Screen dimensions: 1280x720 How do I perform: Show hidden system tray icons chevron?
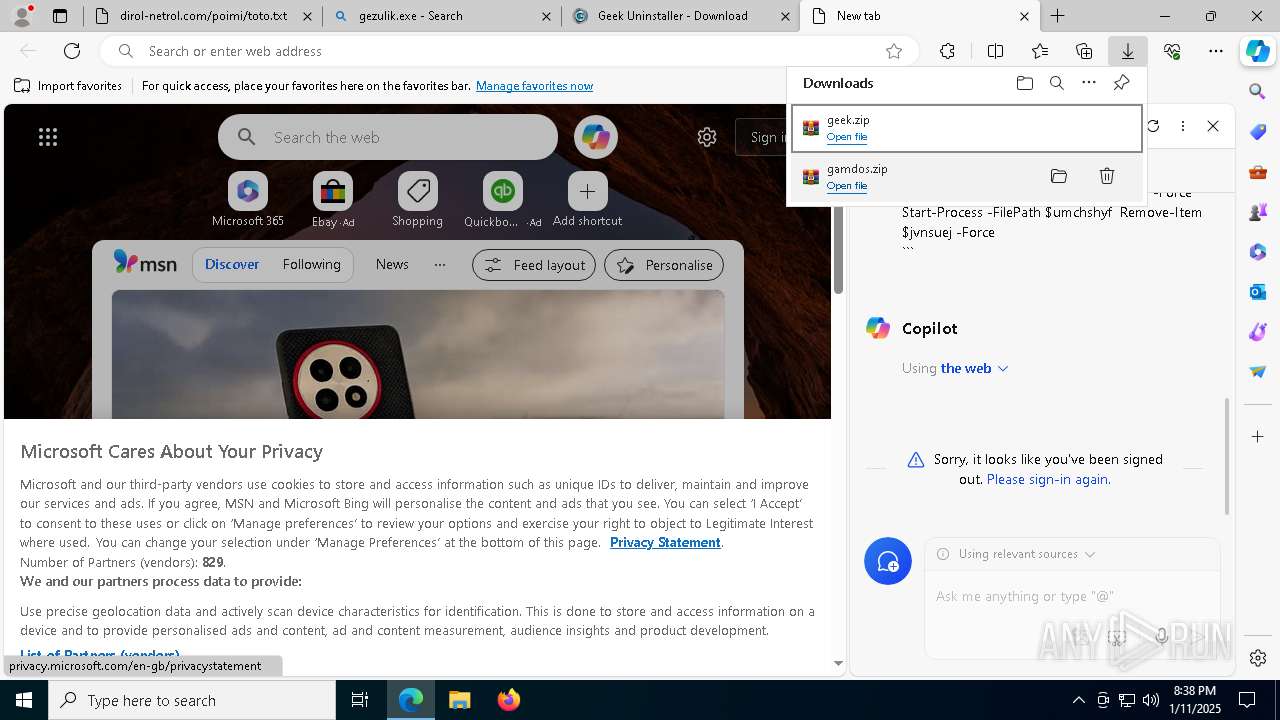(1078, 700)
